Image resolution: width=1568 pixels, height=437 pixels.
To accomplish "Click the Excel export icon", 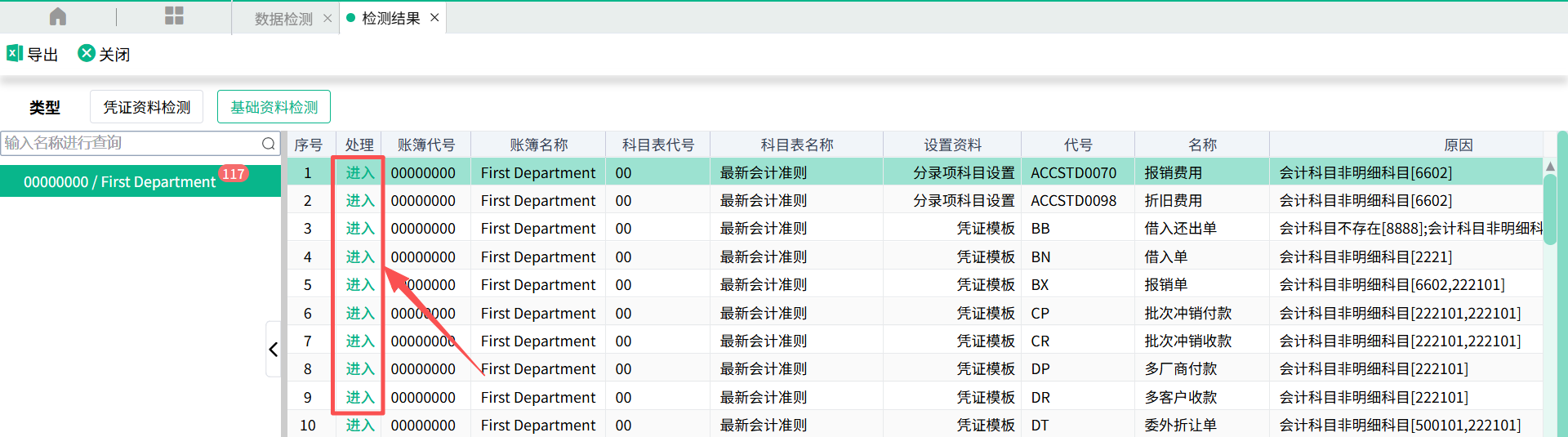I will (x=15, y=54).
